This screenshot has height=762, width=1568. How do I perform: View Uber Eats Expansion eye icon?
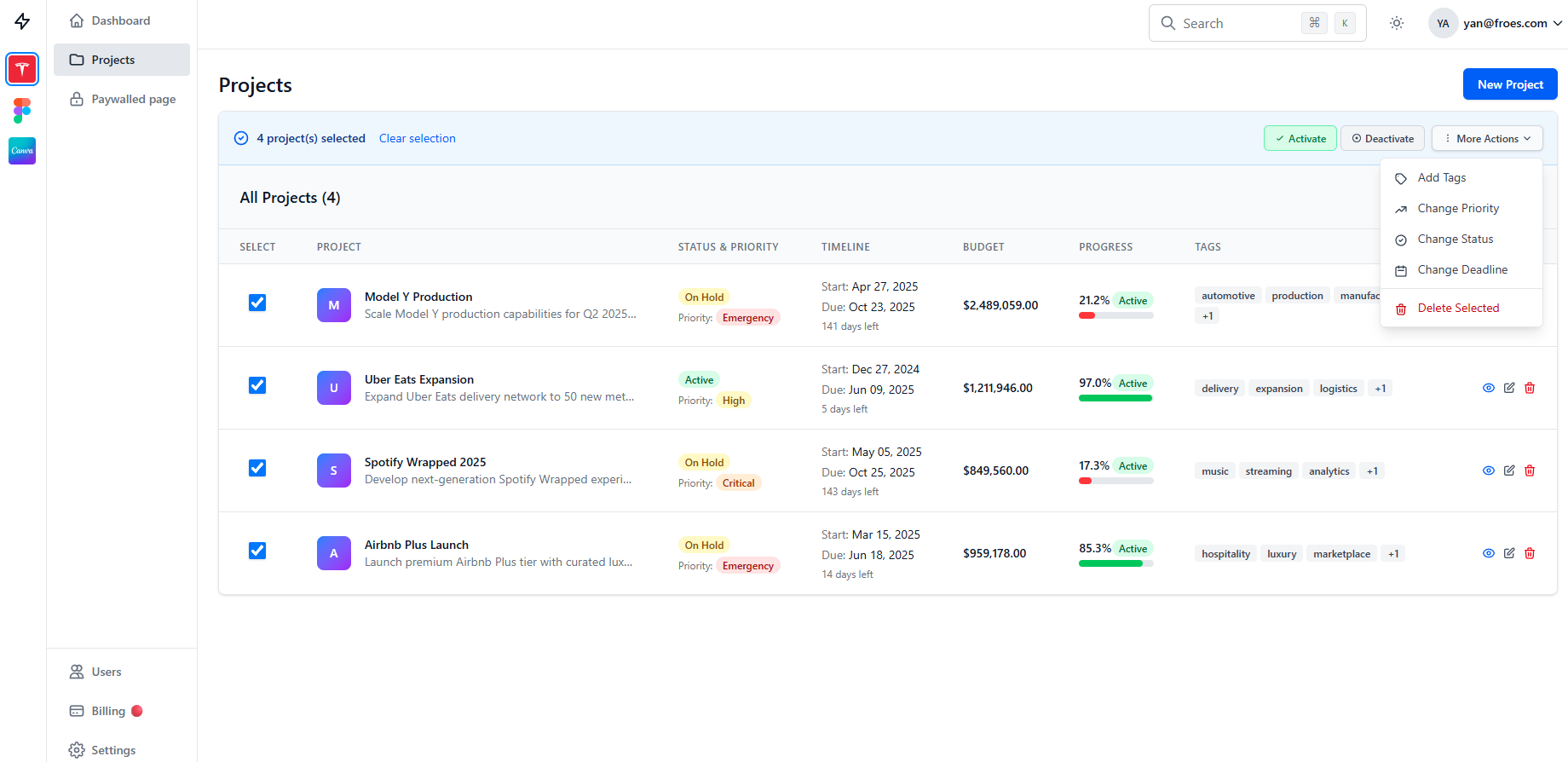pos(1489,388)
